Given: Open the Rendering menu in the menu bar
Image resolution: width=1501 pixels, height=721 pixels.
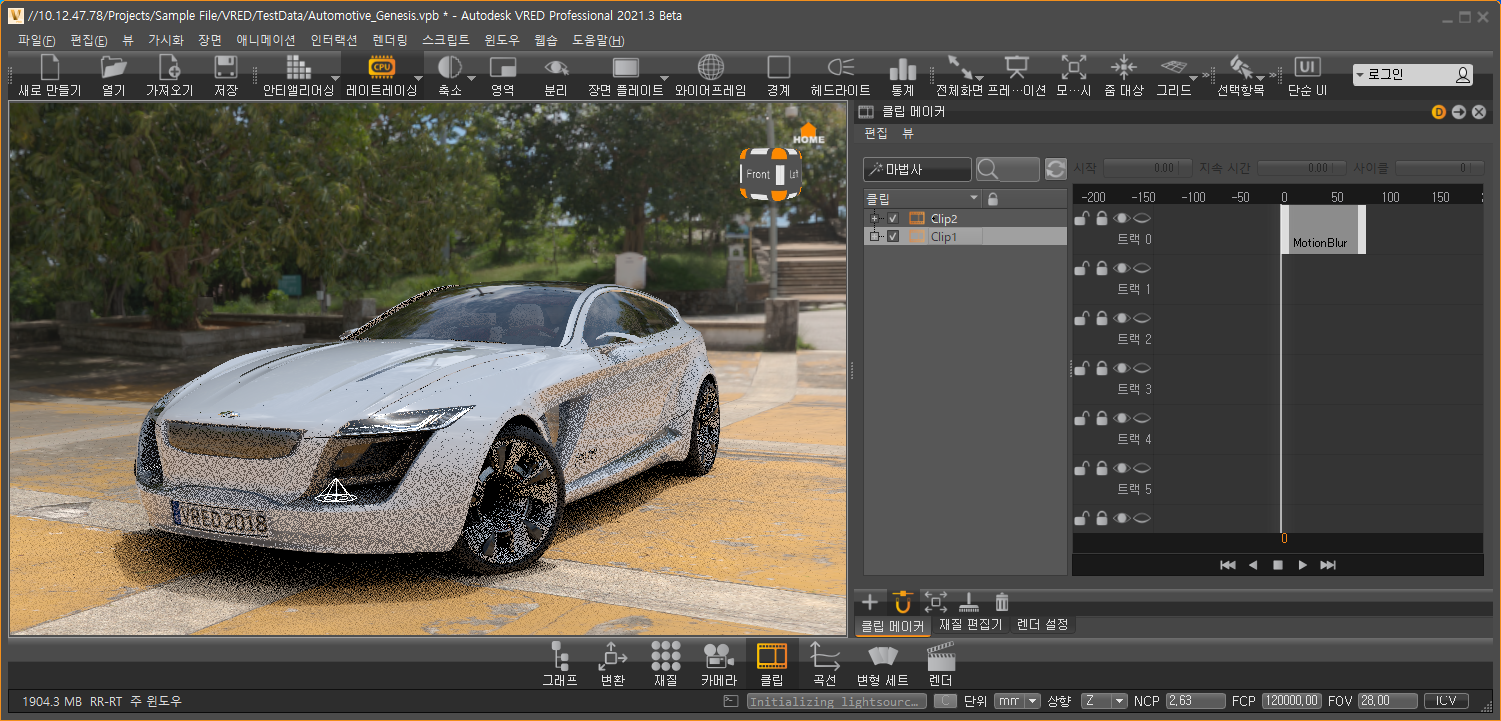Looking at the screenshot, I should point(389,41).
